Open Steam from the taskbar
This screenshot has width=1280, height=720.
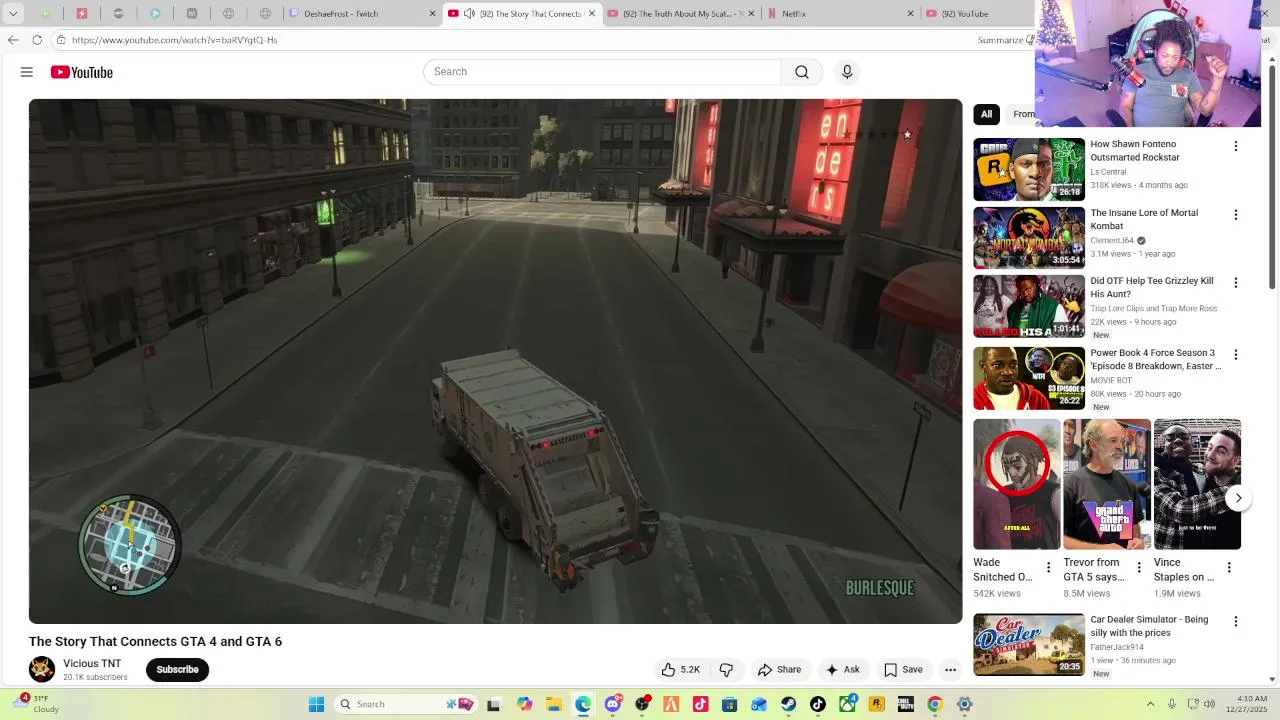pyautogui.click(x=789, y=704)
